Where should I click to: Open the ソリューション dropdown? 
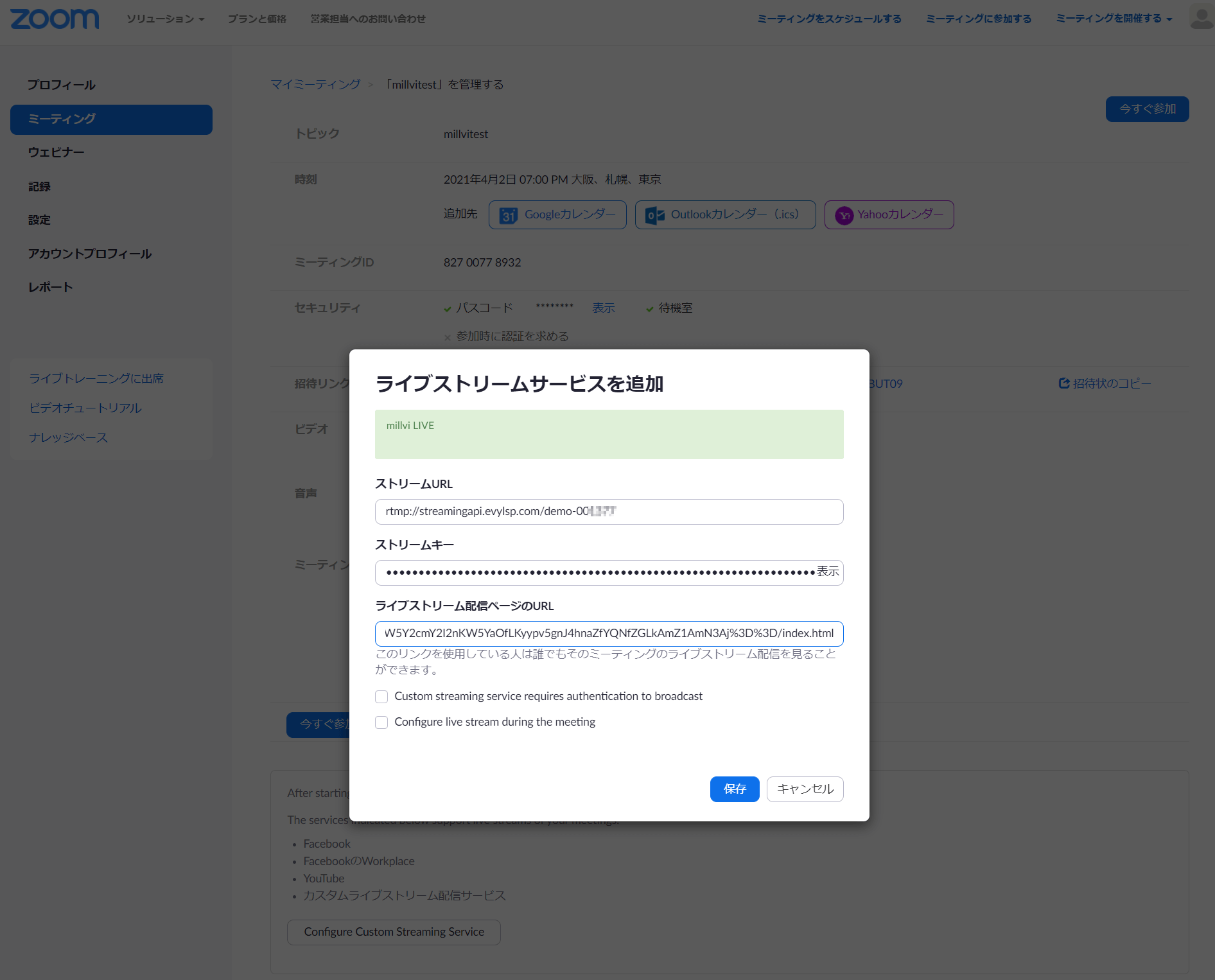[164, 19]
